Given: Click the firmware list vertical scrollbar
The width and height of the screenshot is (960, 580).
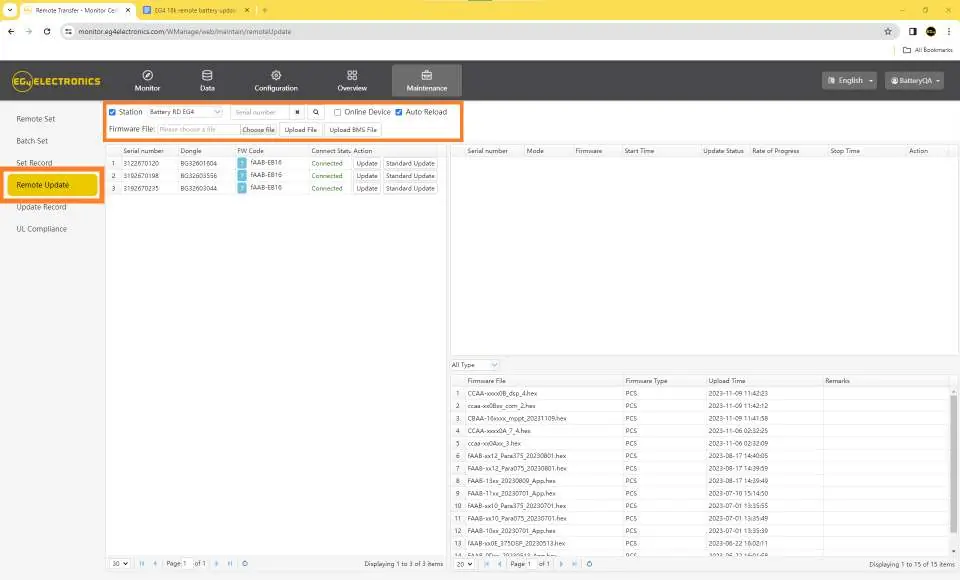Looking at the screenshot, I should [953, 462].
